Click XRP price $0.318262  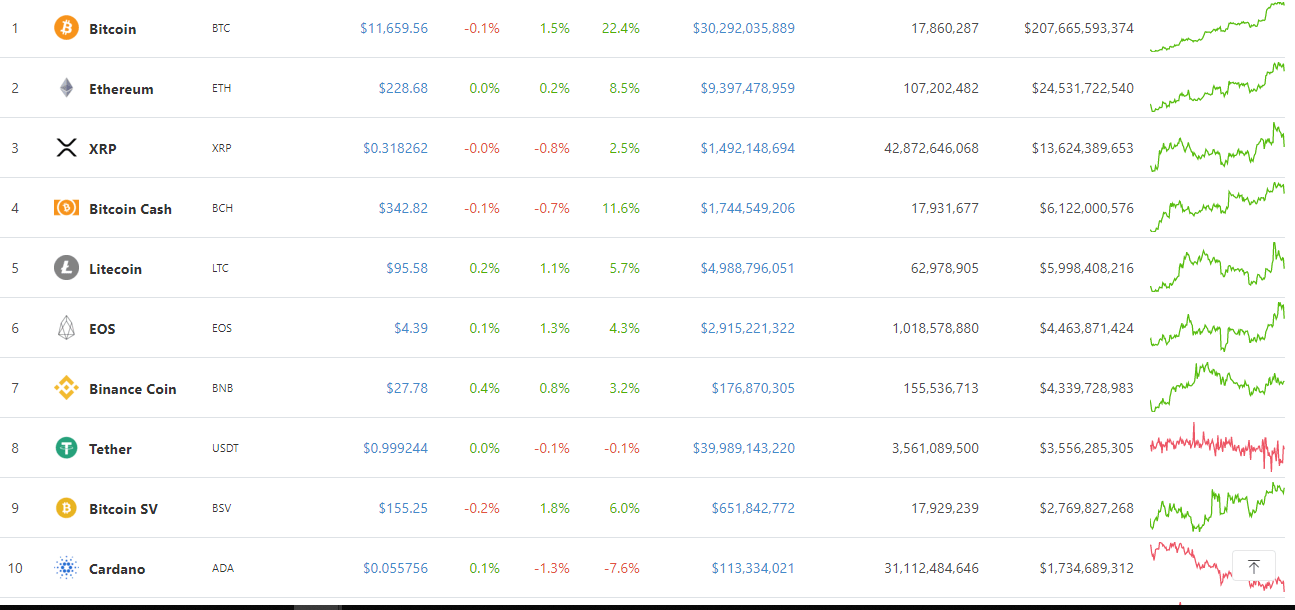[x=395, y=148]
